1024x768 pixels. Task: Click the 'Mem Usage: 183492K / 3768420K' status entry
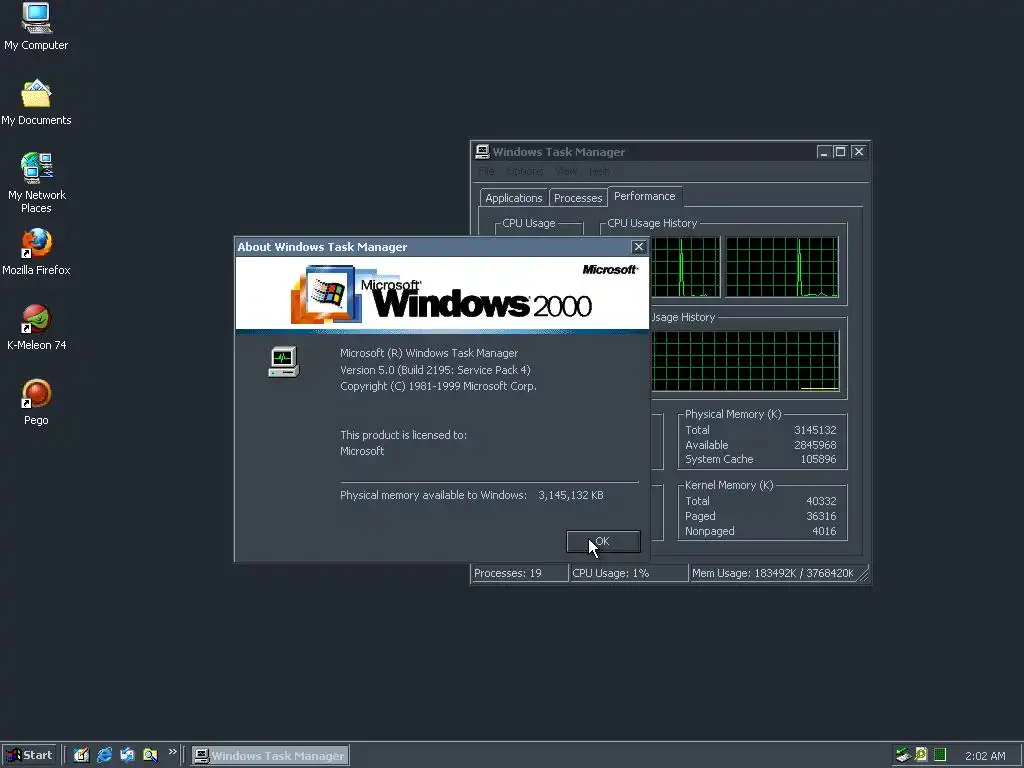(x=773, y=573)
